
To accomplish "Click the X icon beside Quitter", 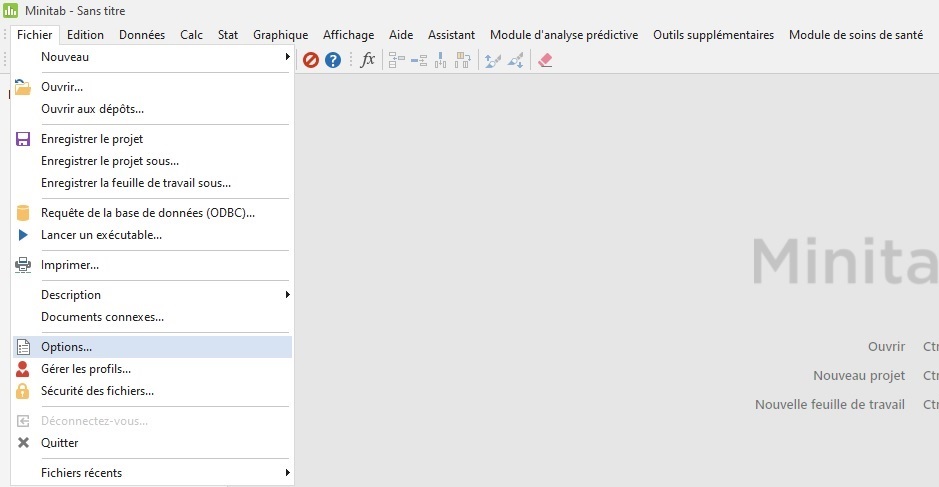I will tap(23, 443).
